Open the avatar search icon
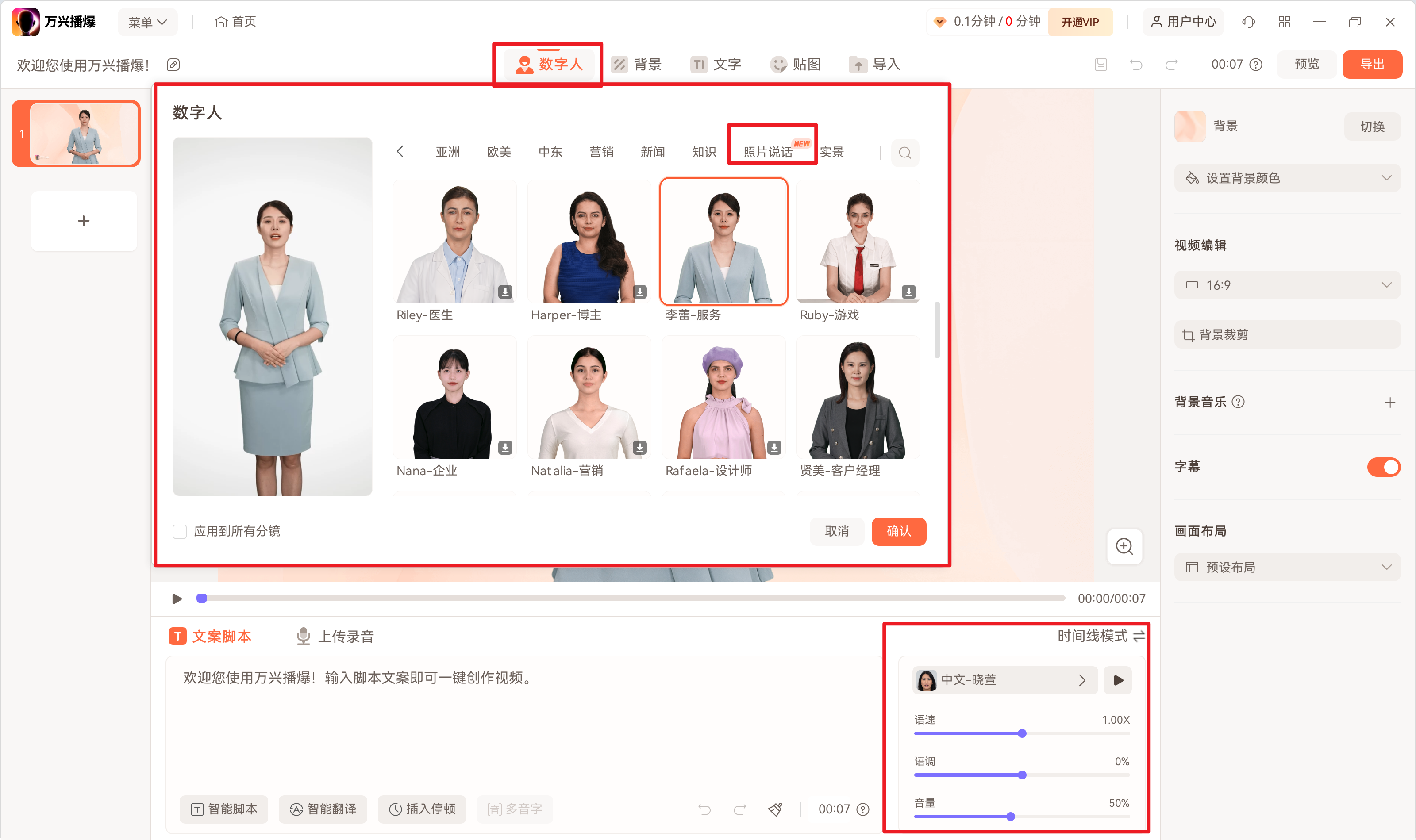The height and width of the screenshot is (840, 1416). click(x=905, y=152)
